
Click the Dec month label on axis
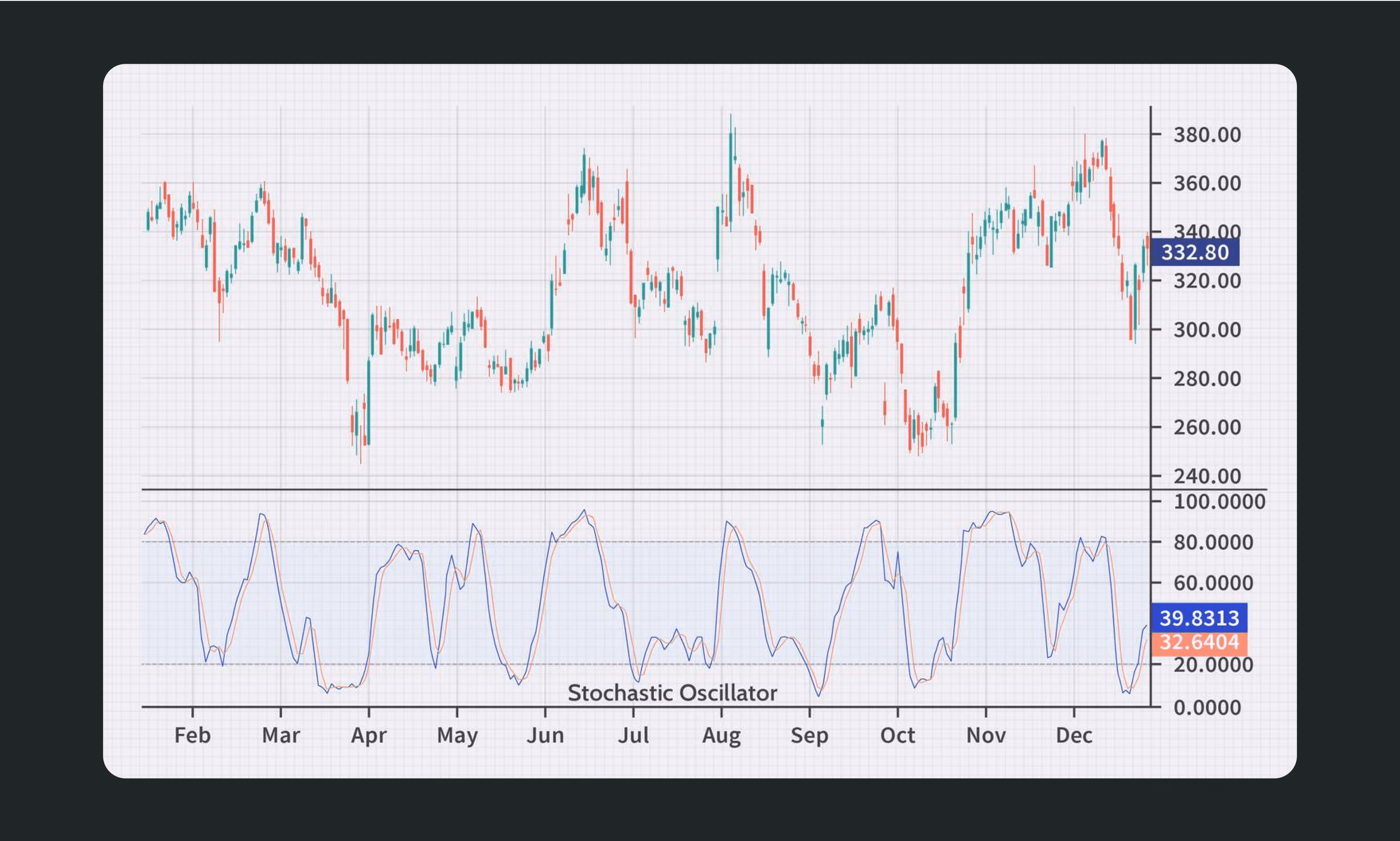(1074, 735)
